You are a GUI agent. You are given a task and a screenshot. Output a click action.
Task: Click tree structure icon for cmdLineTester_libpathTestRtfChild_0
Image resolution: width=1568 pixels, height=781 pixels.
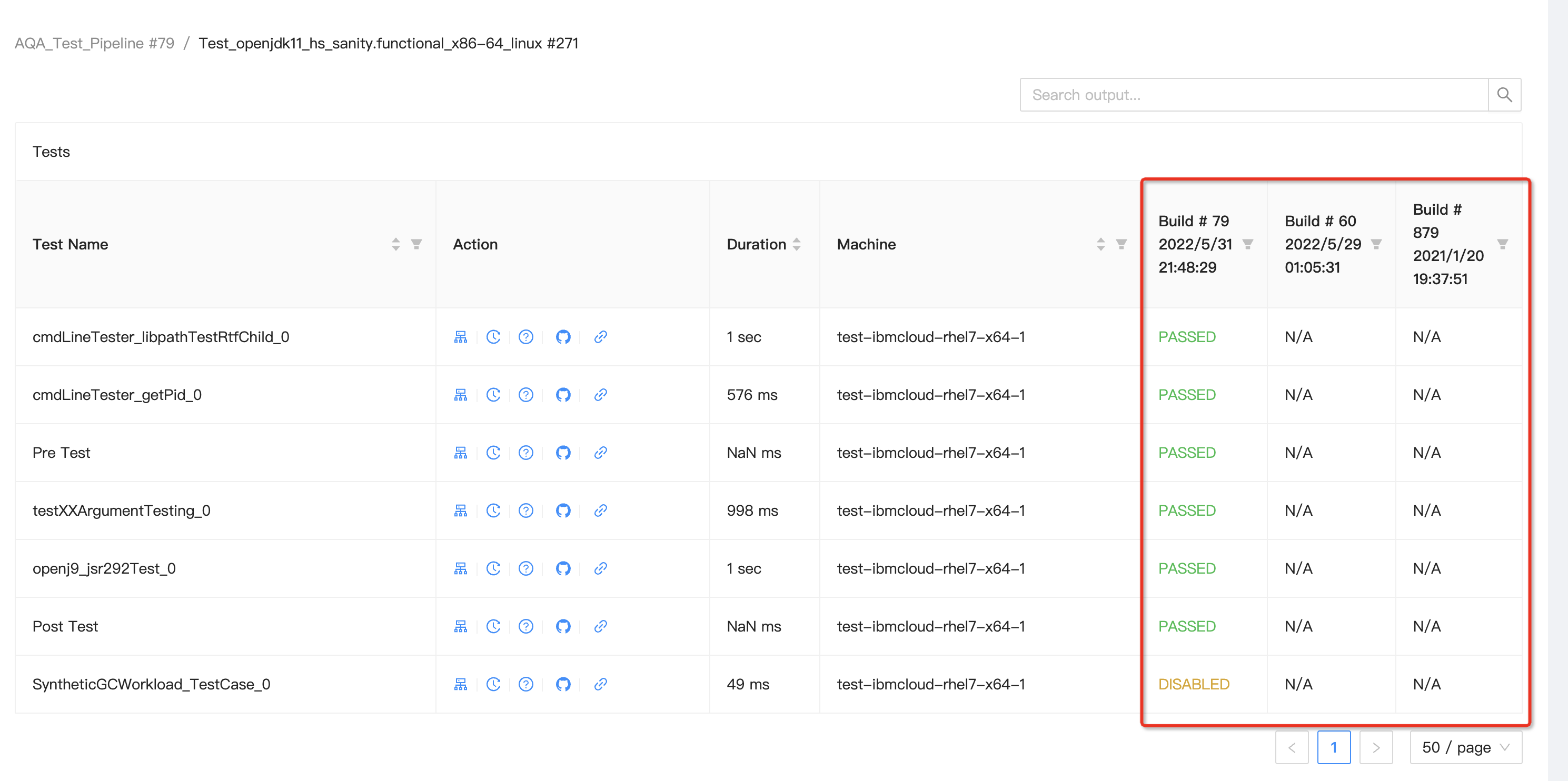point(460,337)
